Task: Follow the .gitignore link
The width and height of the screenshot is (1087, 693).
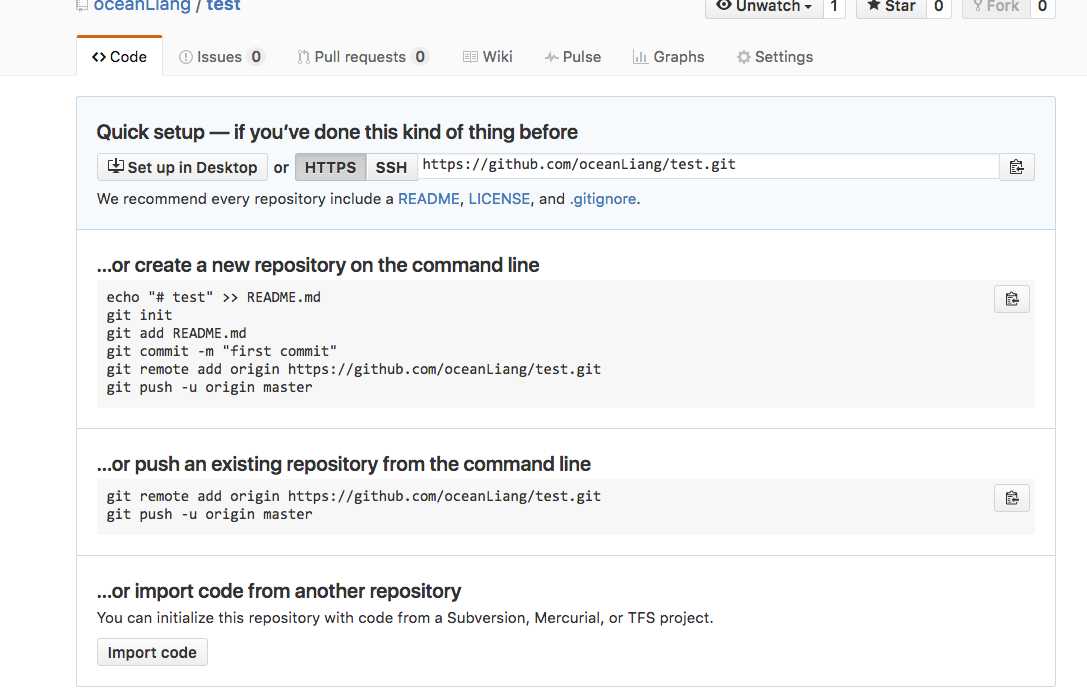Action: (x=602, y=199)
